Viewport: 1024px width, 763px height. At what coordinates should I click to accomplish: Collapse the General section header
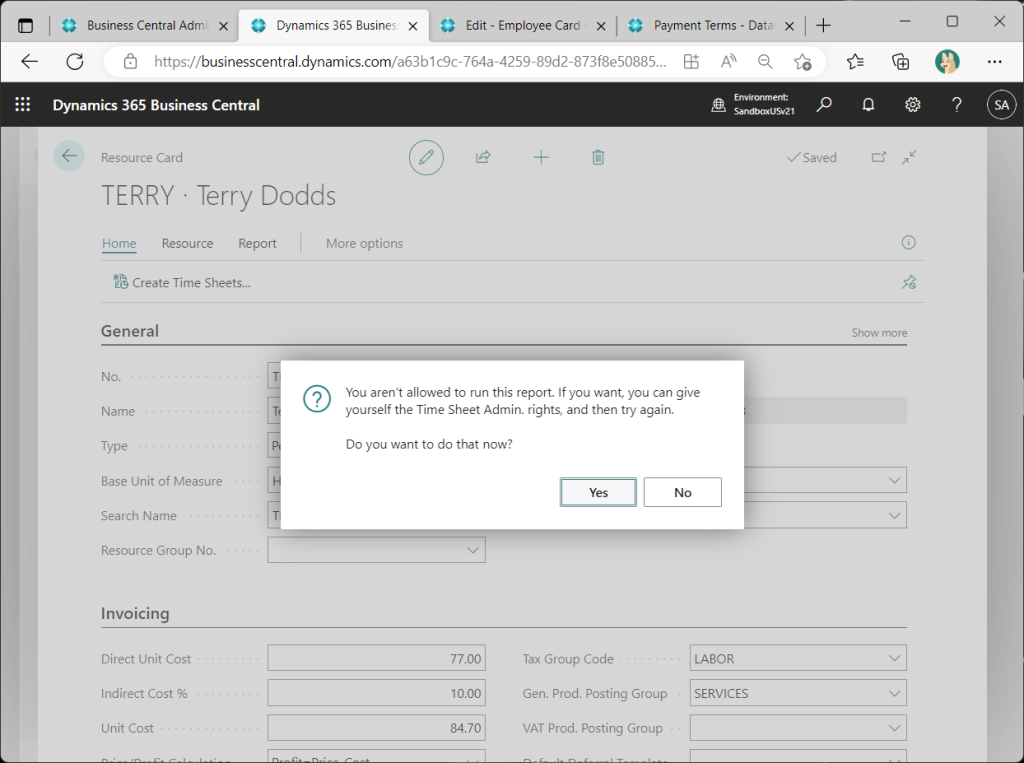pos(129,331)
